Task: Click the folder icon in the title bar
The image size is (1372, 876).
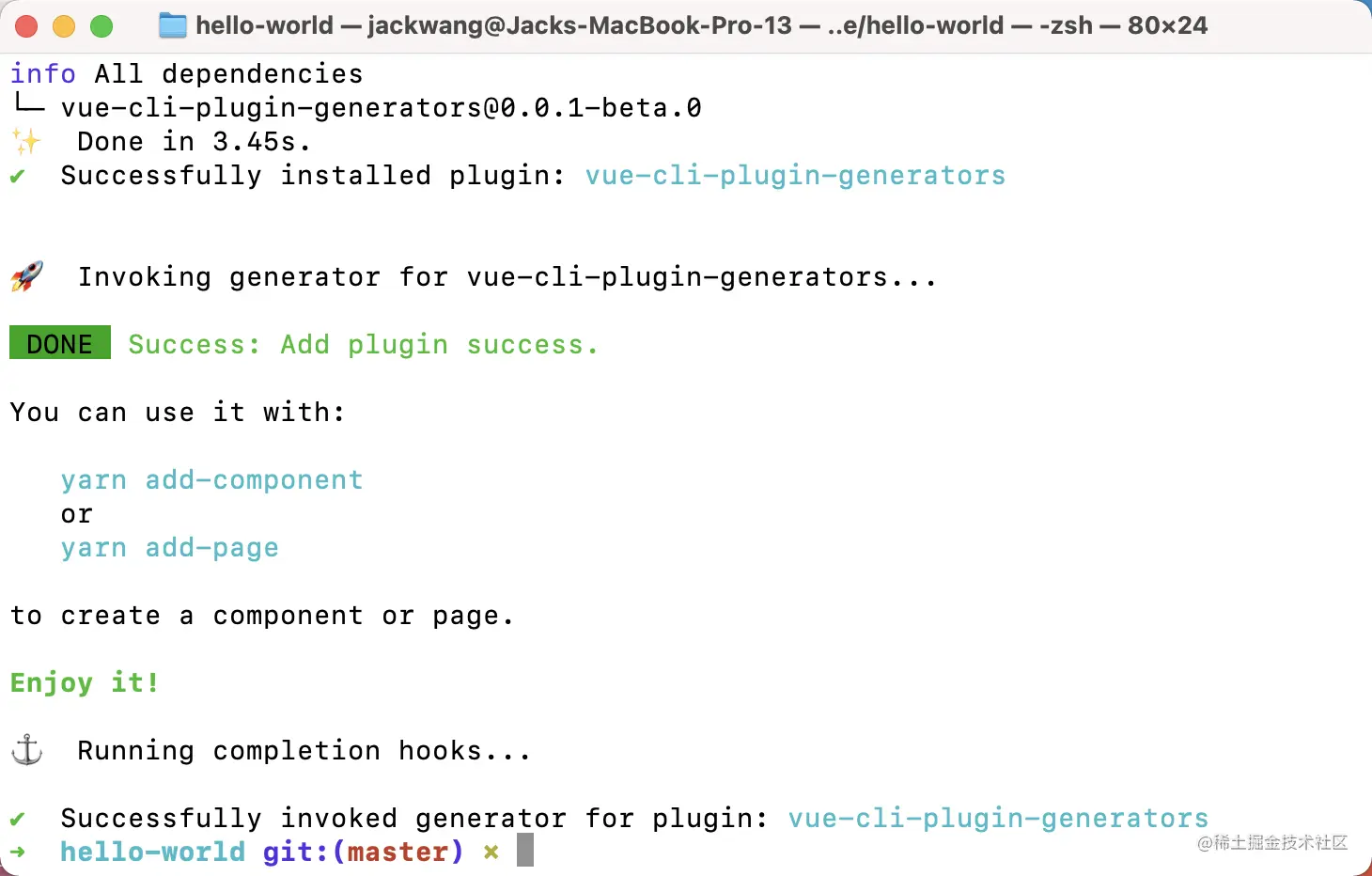Action: tap(173, 25)
